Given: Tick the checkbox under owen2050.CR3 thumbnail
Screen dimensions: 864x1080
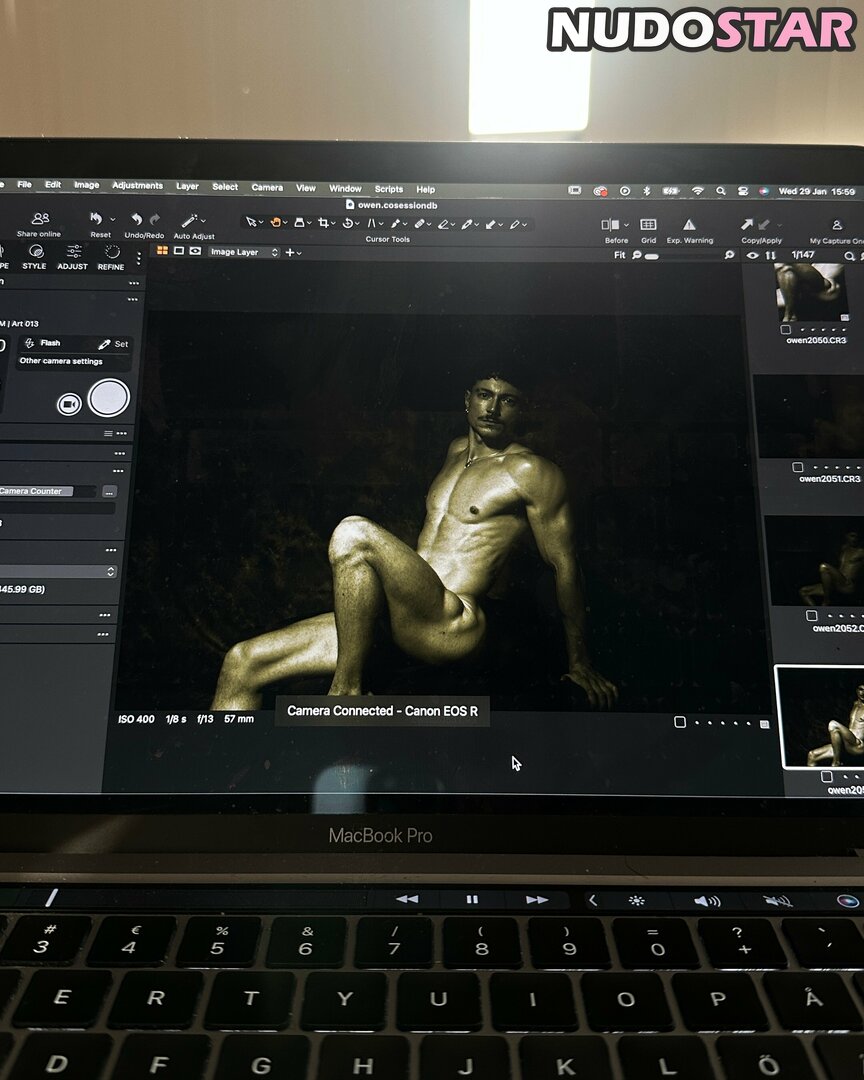Looking at the screenshot, I should (x=785, y=329).
